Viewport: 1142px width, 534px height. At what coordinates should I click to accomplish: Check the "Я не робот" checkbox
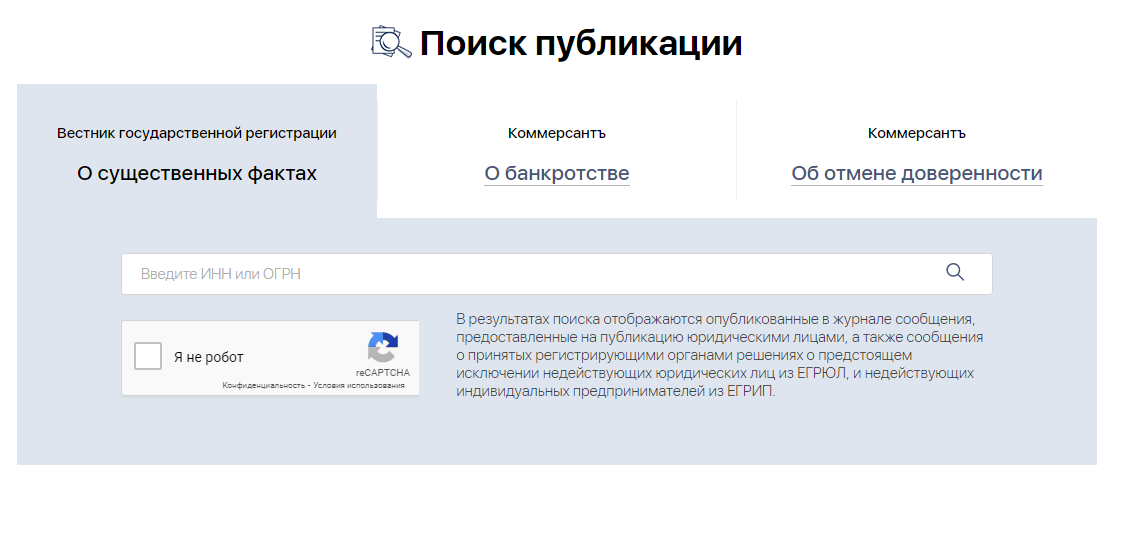(x=148, y=356)
